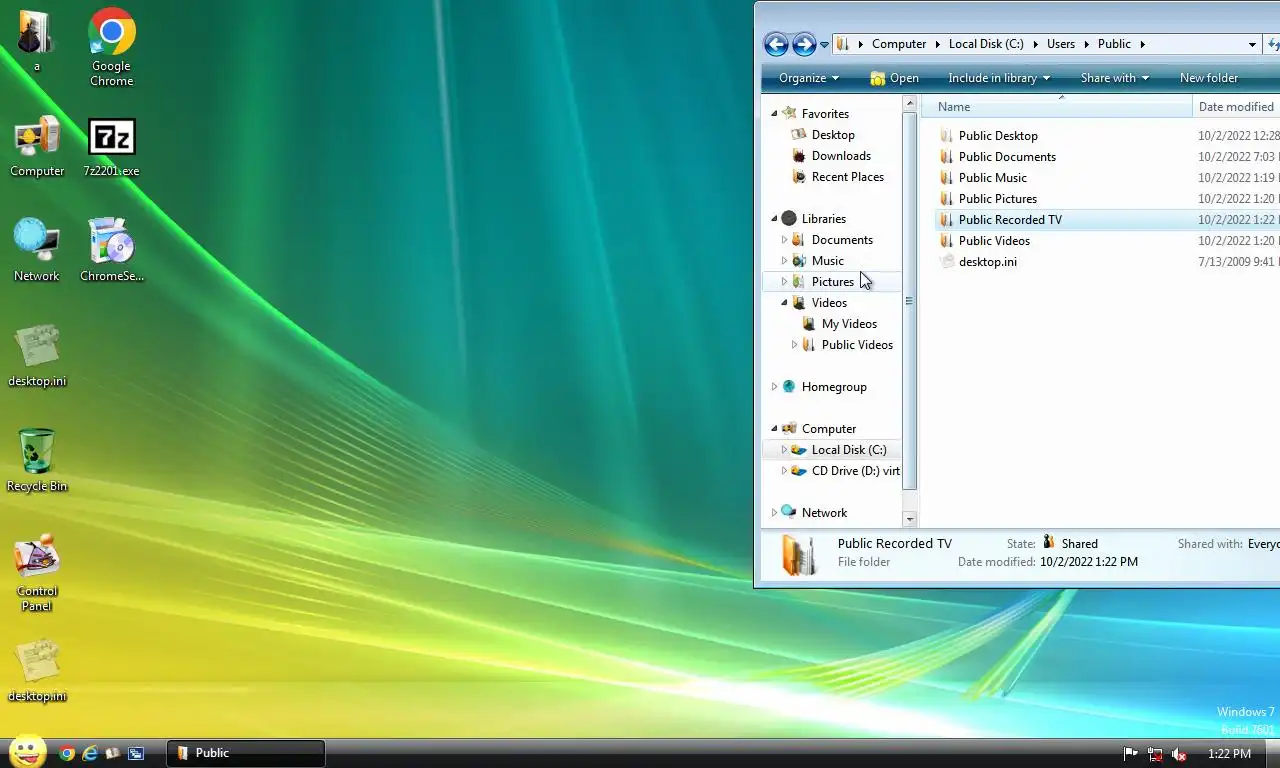Select the Public Pictures folder row

click(x=1107, y=199)
